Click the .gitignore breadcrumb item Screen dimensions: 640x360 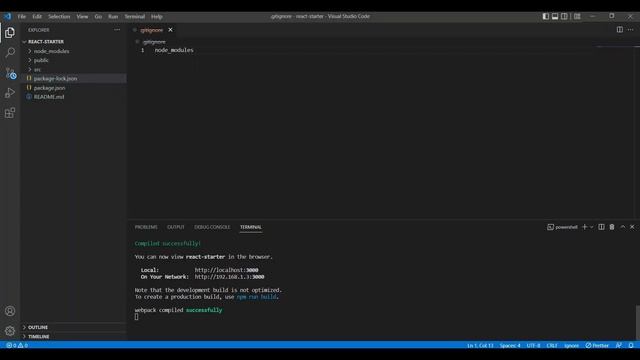point(154,42)
